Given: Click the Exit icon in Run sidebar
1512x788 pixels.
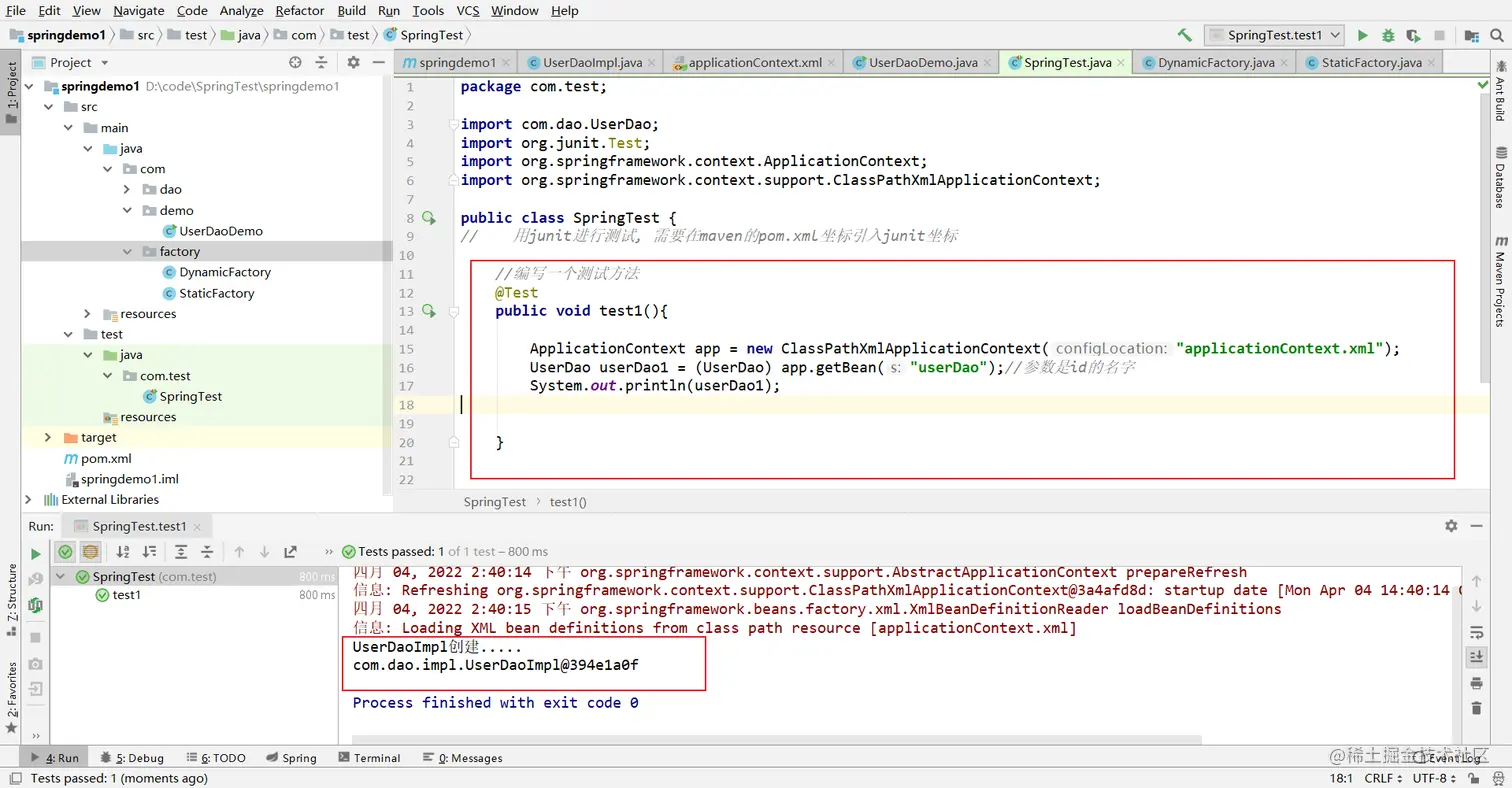Looking at the screenshot, I should click(36, 689).
